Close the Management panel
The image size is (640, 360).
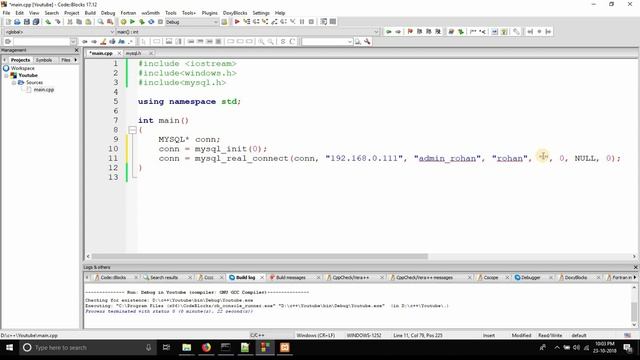click(76, 50)
